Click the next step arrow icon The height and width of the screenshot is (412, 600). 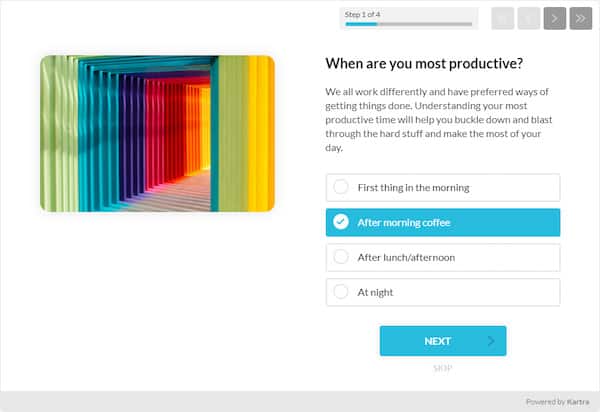(x=555, y=18)
